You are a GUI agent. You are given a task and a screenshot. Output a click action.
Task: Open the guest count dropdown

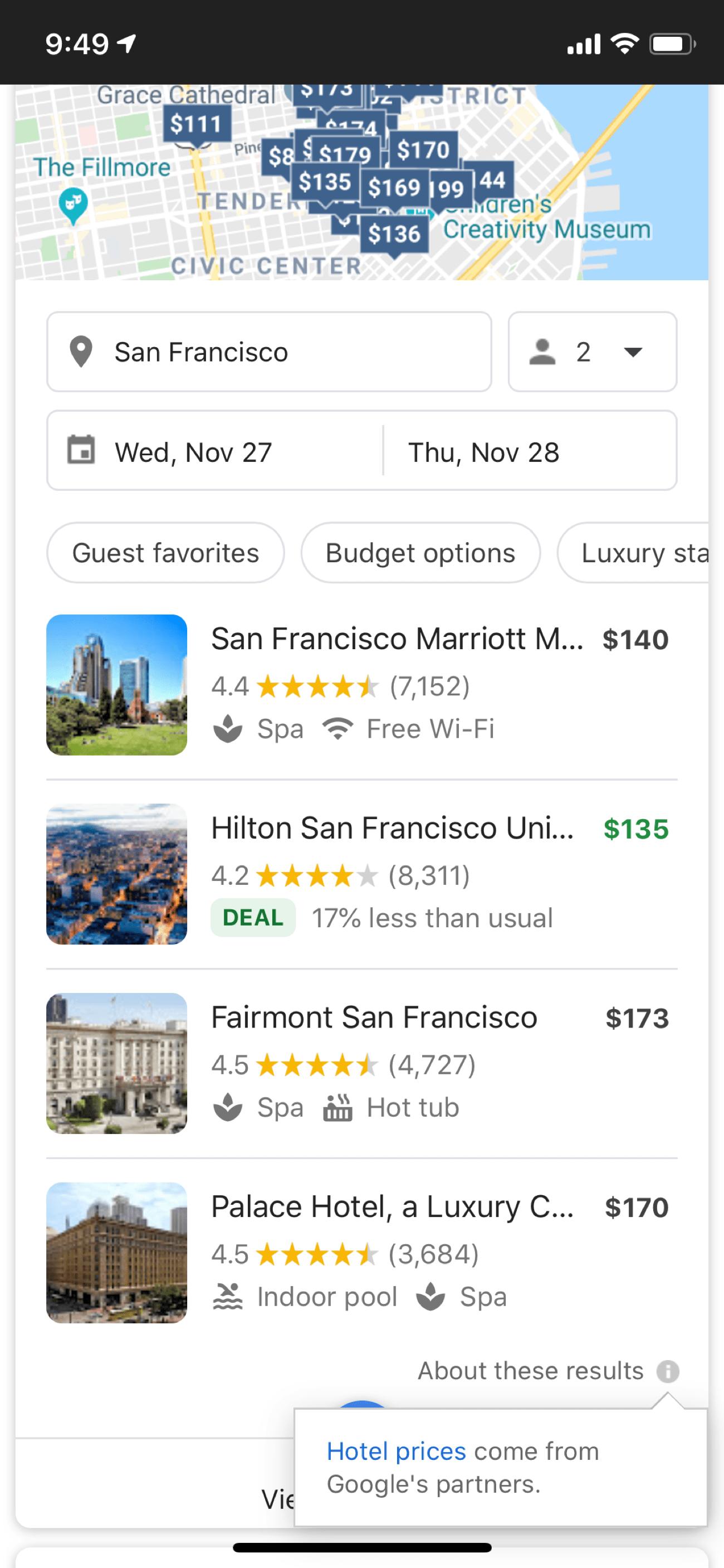coord(592,352)
